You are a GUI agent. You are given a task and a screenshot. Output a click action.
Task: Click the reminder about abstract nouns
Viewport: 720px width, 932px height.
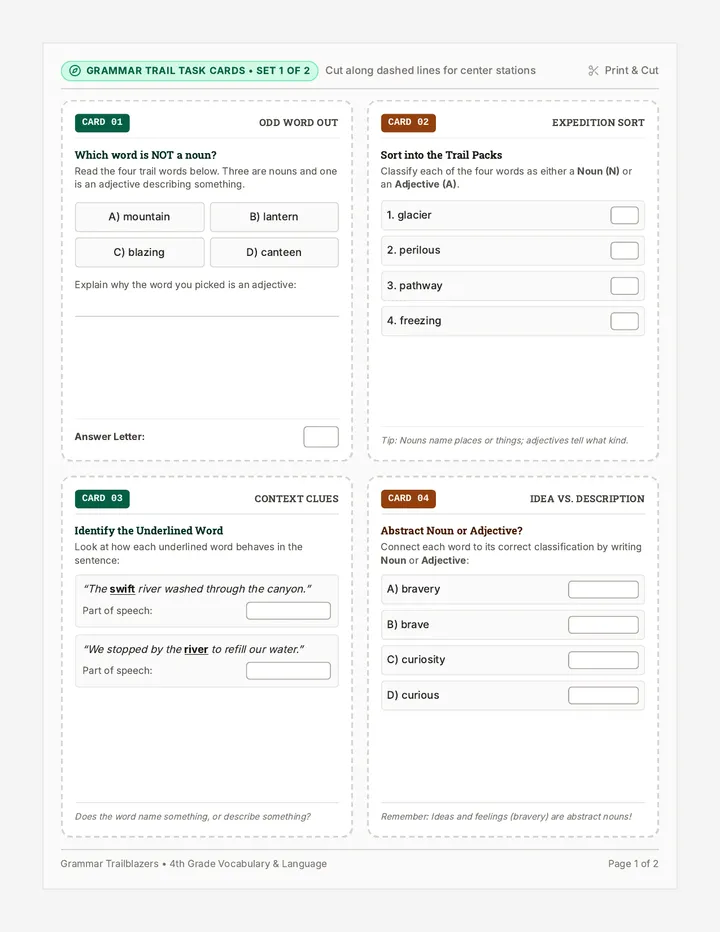pyautogui.click(x=506, y=817)
